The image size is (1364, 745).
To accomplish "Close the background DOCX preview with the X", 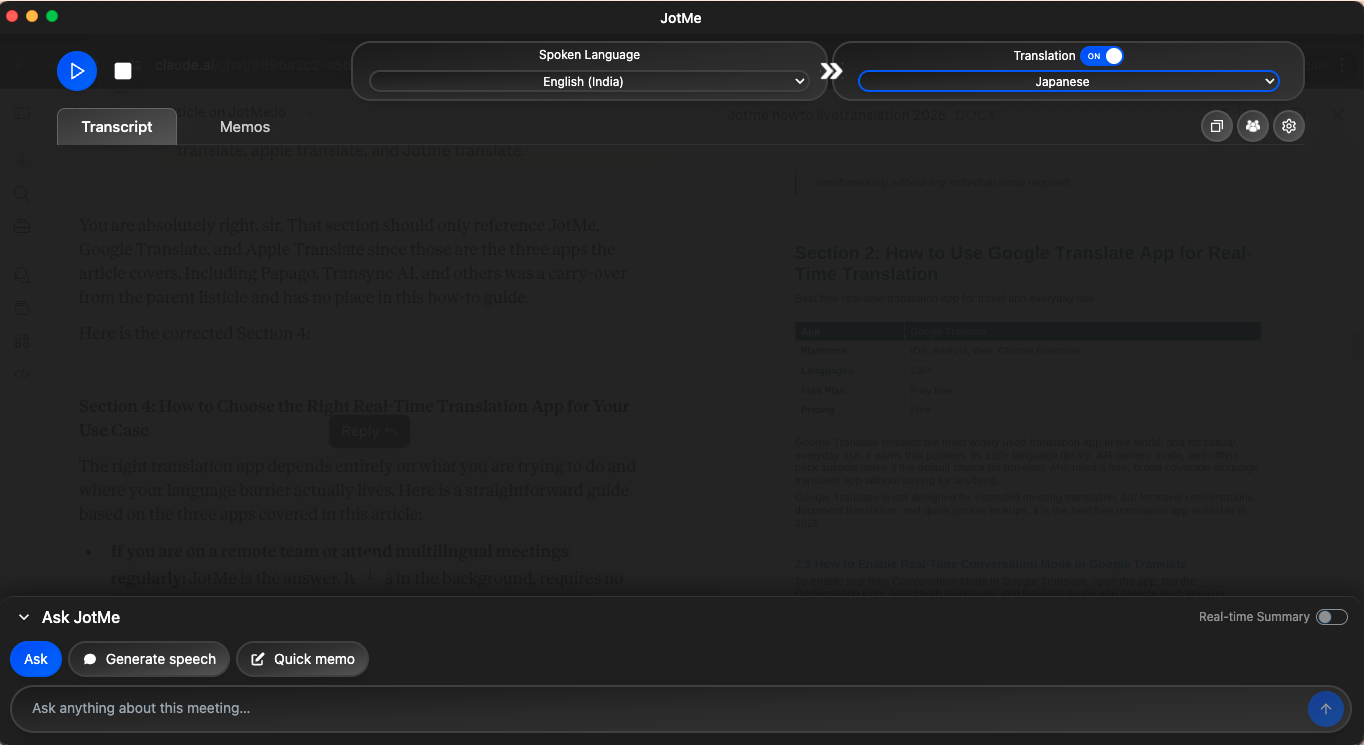I will pyautogui.click(x=1338, y=116).
